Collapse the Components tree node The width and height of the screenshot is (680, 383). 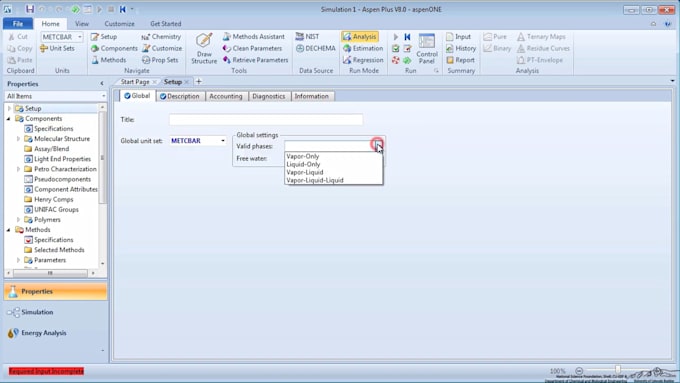point(8,118)
